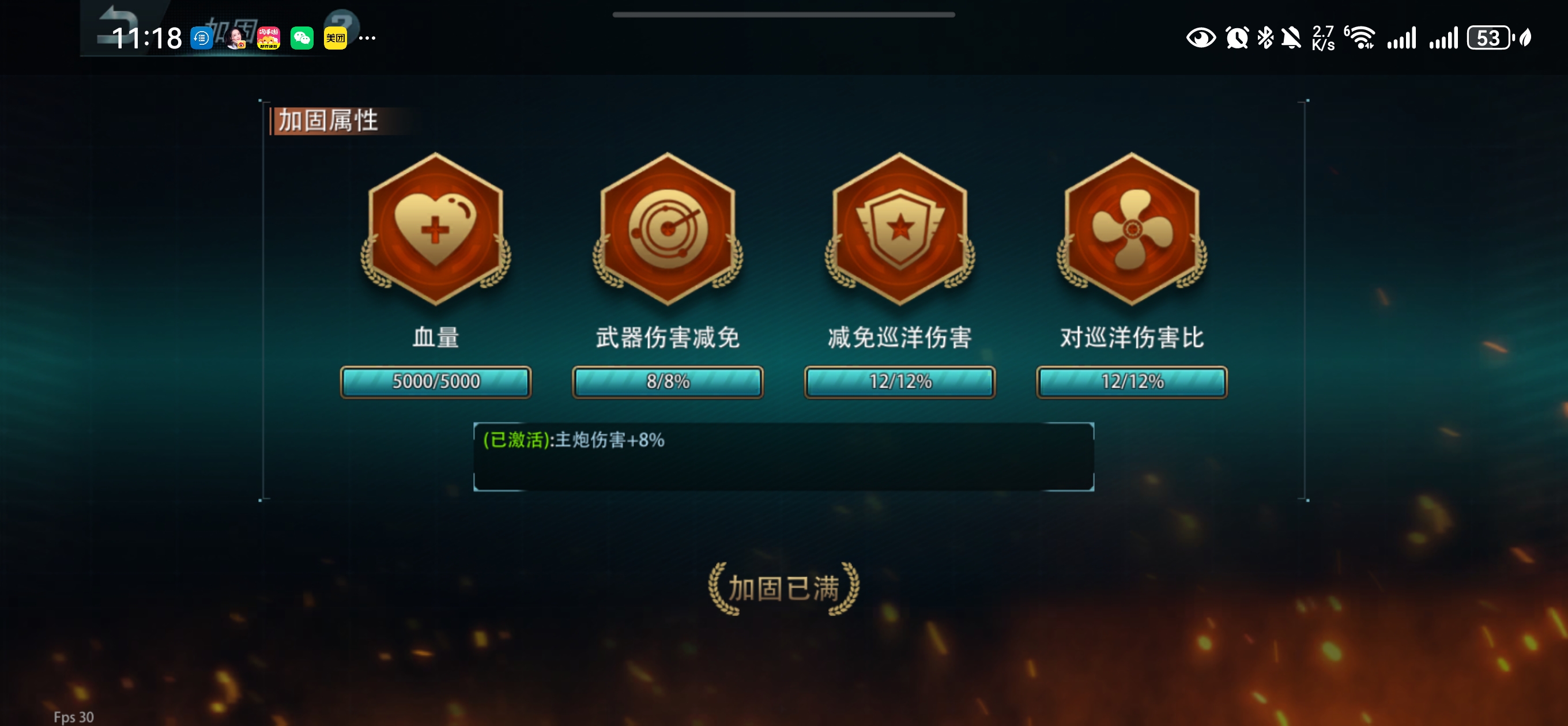Open the Meituan notification icon

coord(336,39)
